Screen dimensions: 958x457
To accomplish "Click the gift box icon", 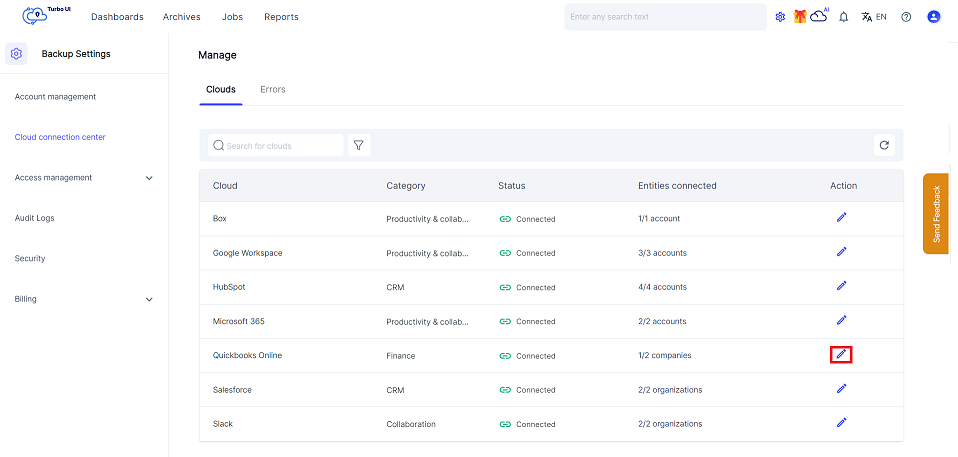I will point(800,16).
